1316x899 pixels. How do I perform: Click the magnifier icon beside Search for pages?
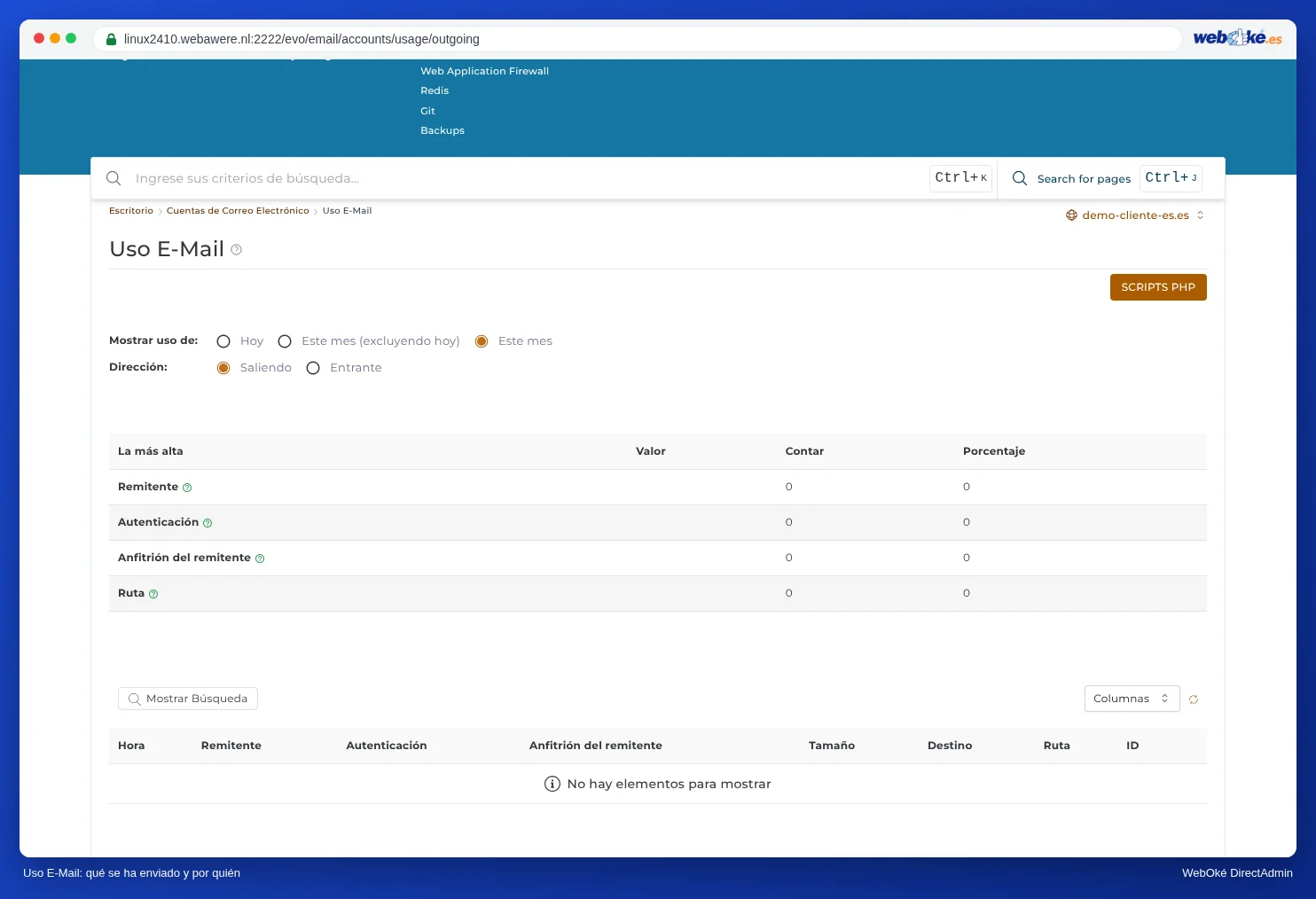coord(1020,178)
